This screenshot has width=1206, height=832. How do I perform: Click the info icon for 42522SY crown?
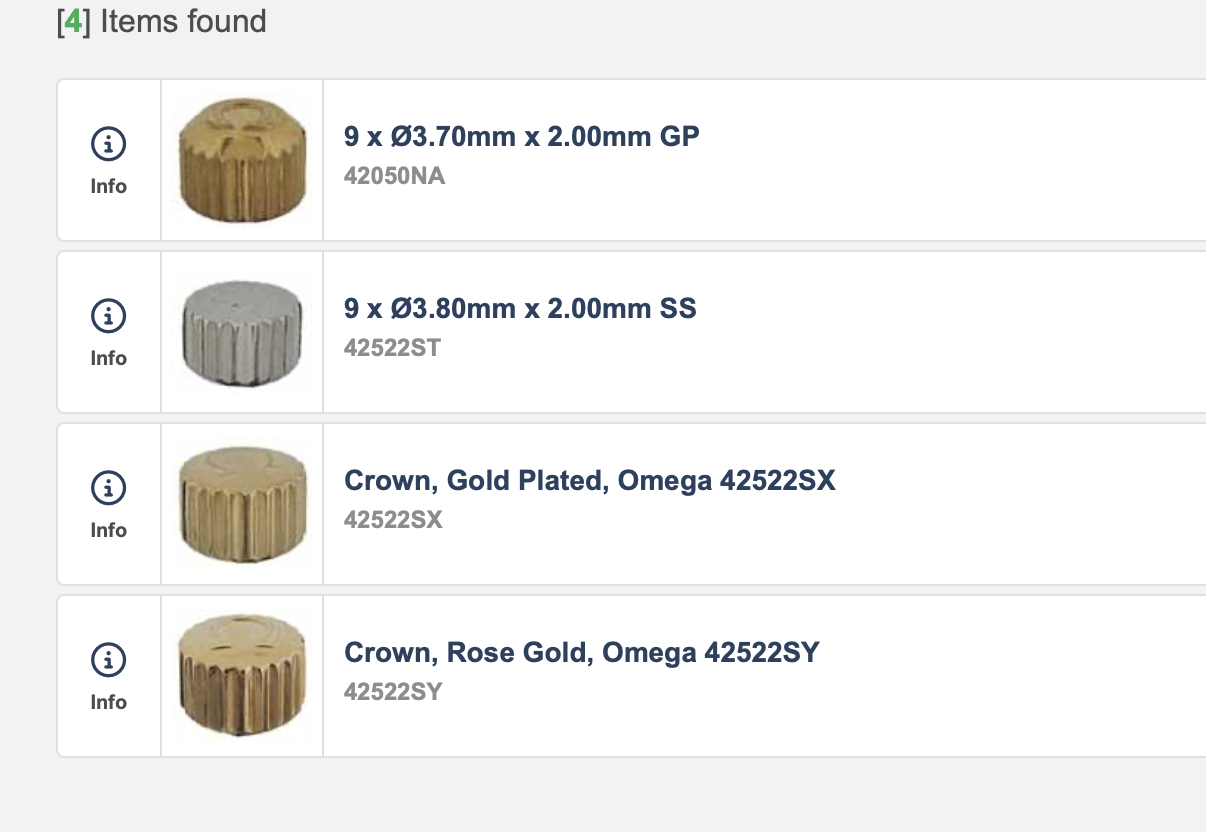pyautogui.click(x=108, y=661)
